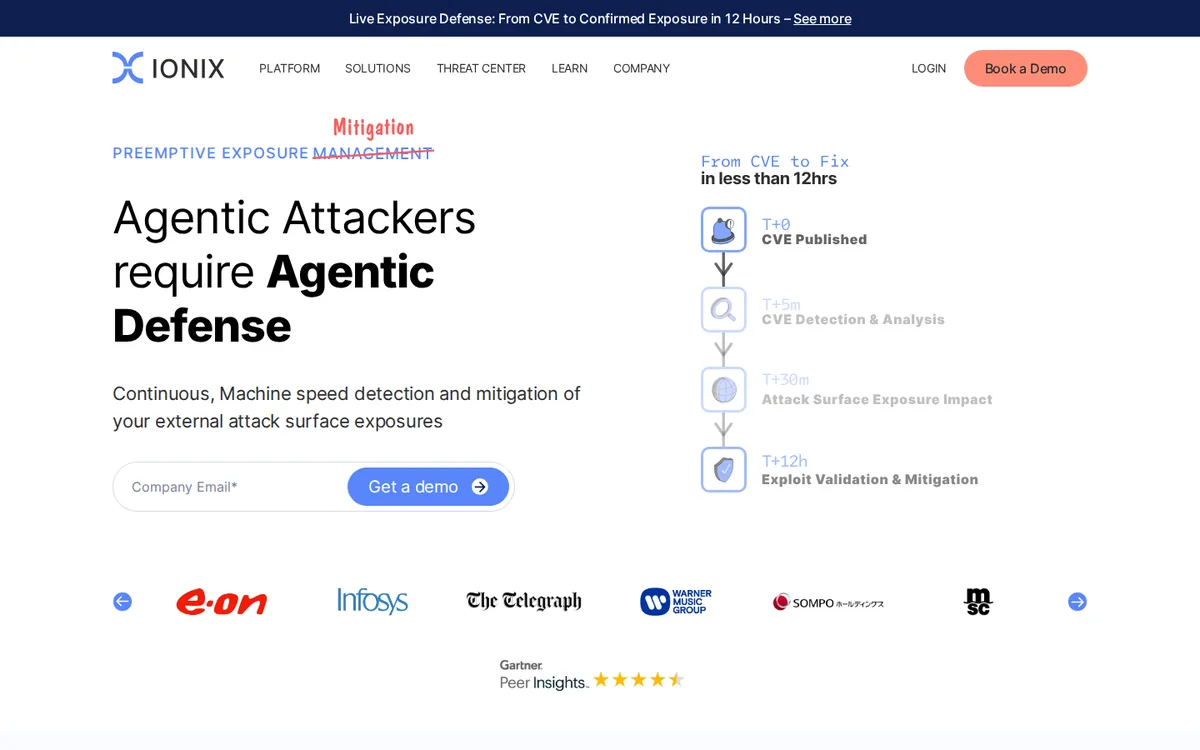
Task: Click Exploit Validation & Mitigation label
Action: click(870, 480)
